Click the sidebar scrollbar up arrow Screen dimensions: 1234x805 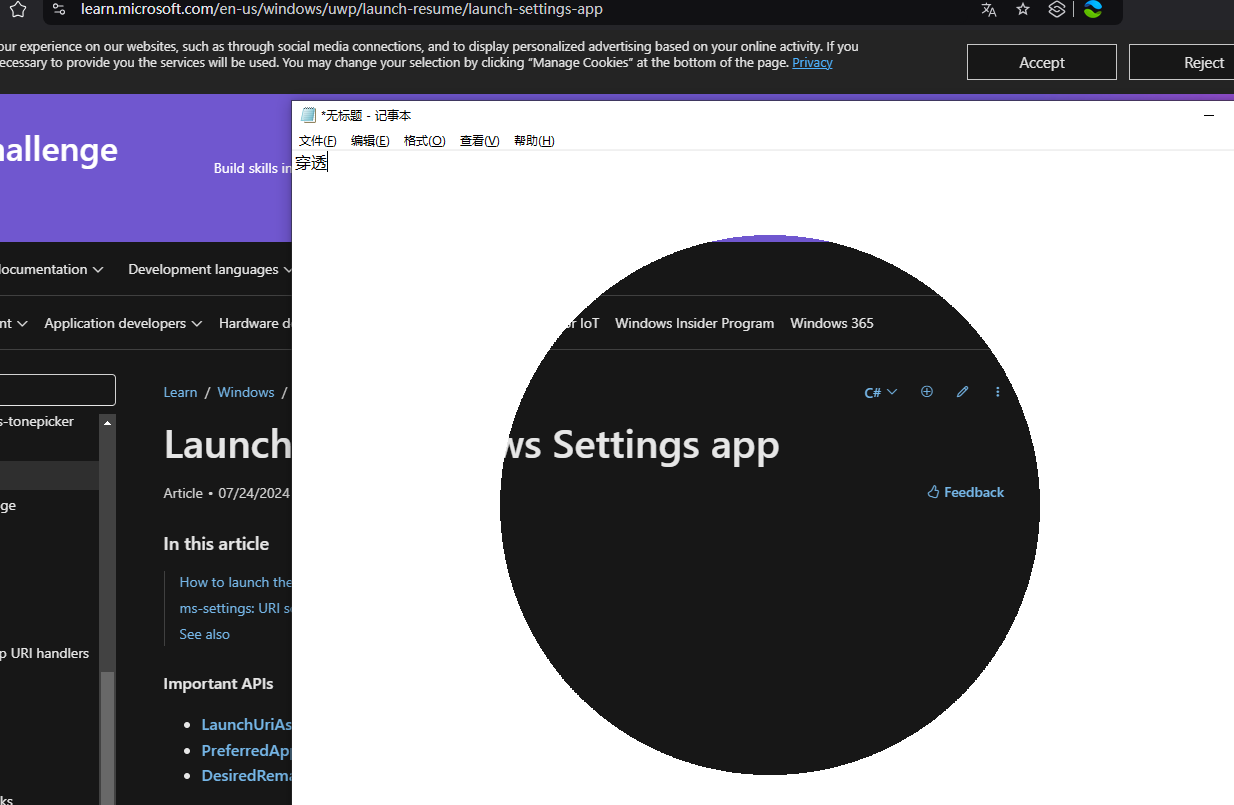coord(107,423)
